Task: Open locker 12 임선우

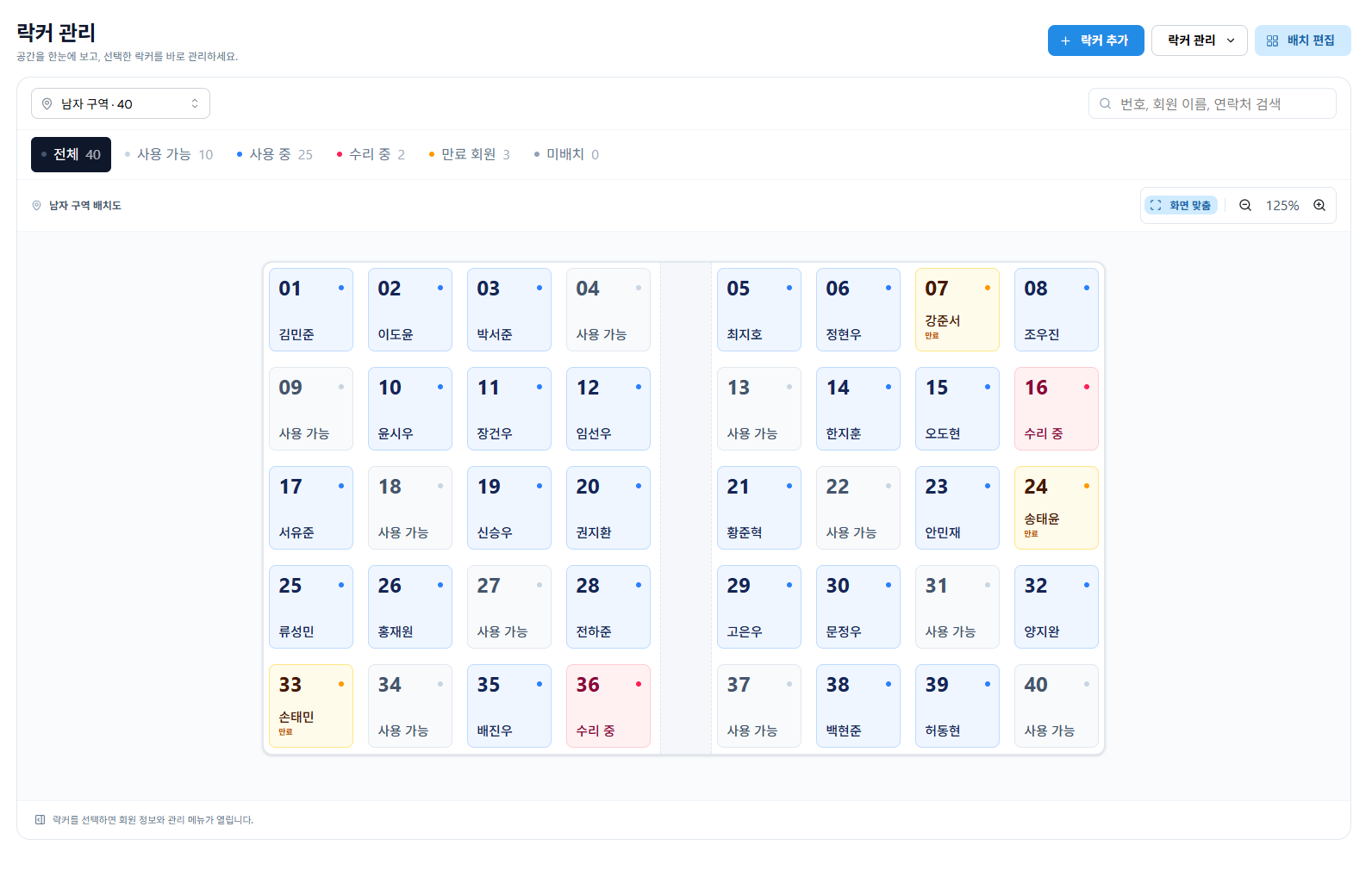Action: (x=608, y=409)
